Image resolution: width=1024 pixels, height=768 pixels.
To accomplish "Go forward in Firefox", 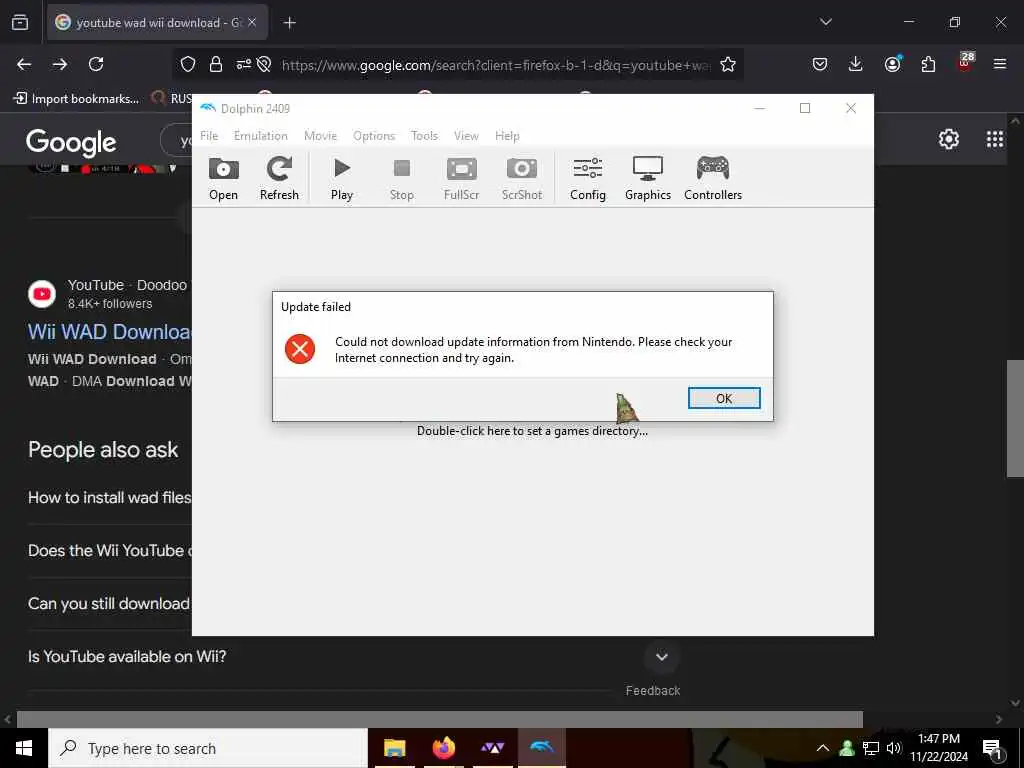I will [x=60, y=64].
